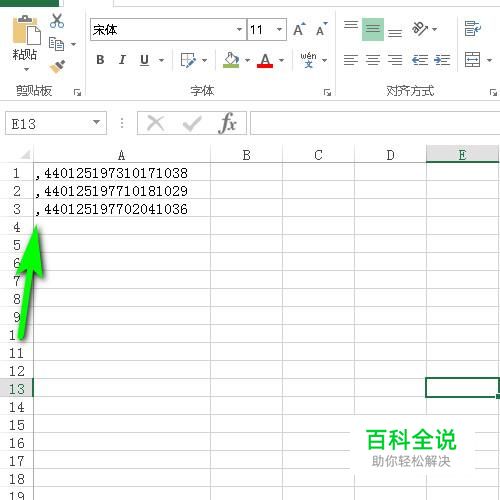Click the Select All corner triangle
Image resolution: width=500 pixels, height=500 pixels.
(25, 154)
